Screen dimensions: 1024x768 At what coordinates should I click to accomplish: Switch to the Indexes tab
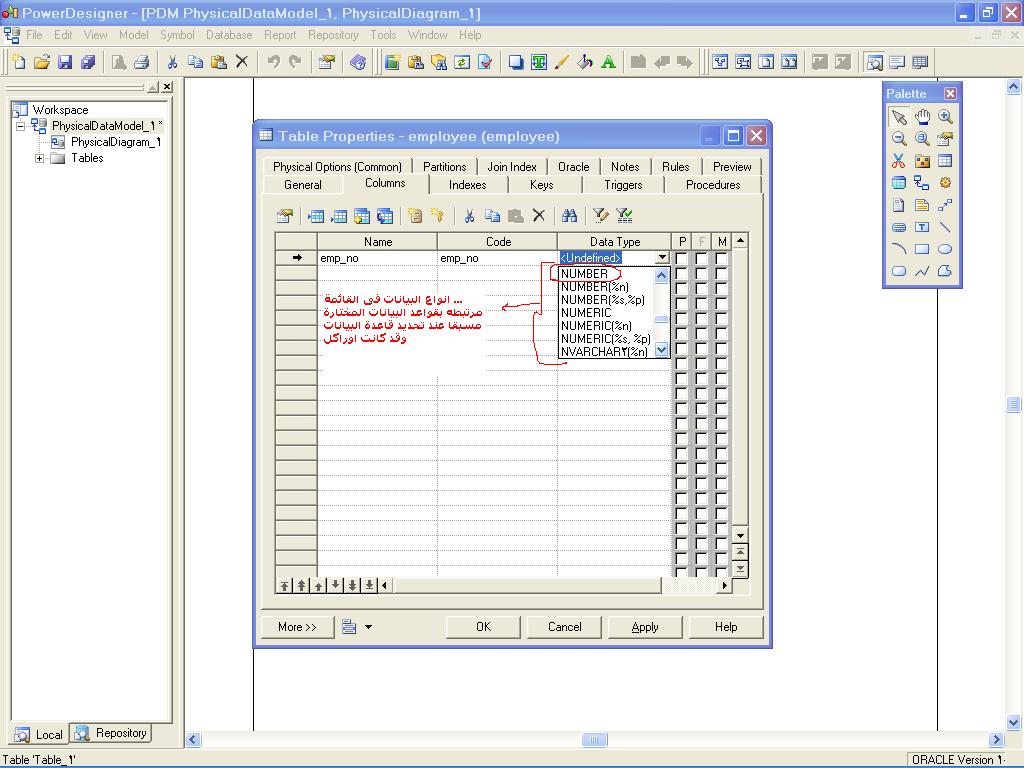click(x=467, y=185)
